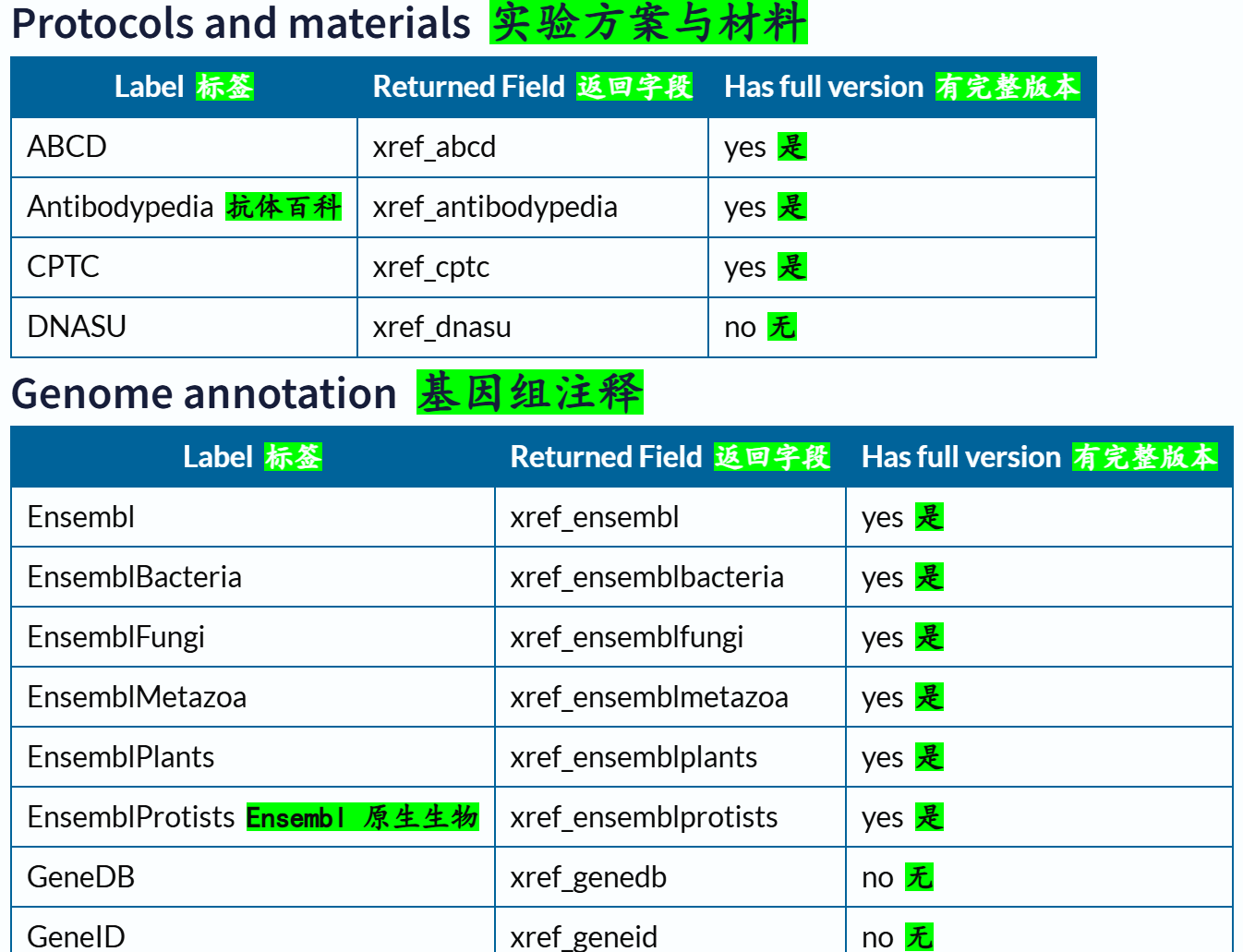Image resolution: width=1243 pixels, height=952 pixels.
Task: Click the Label header in Protocols table
Action: tap(184, 87)
